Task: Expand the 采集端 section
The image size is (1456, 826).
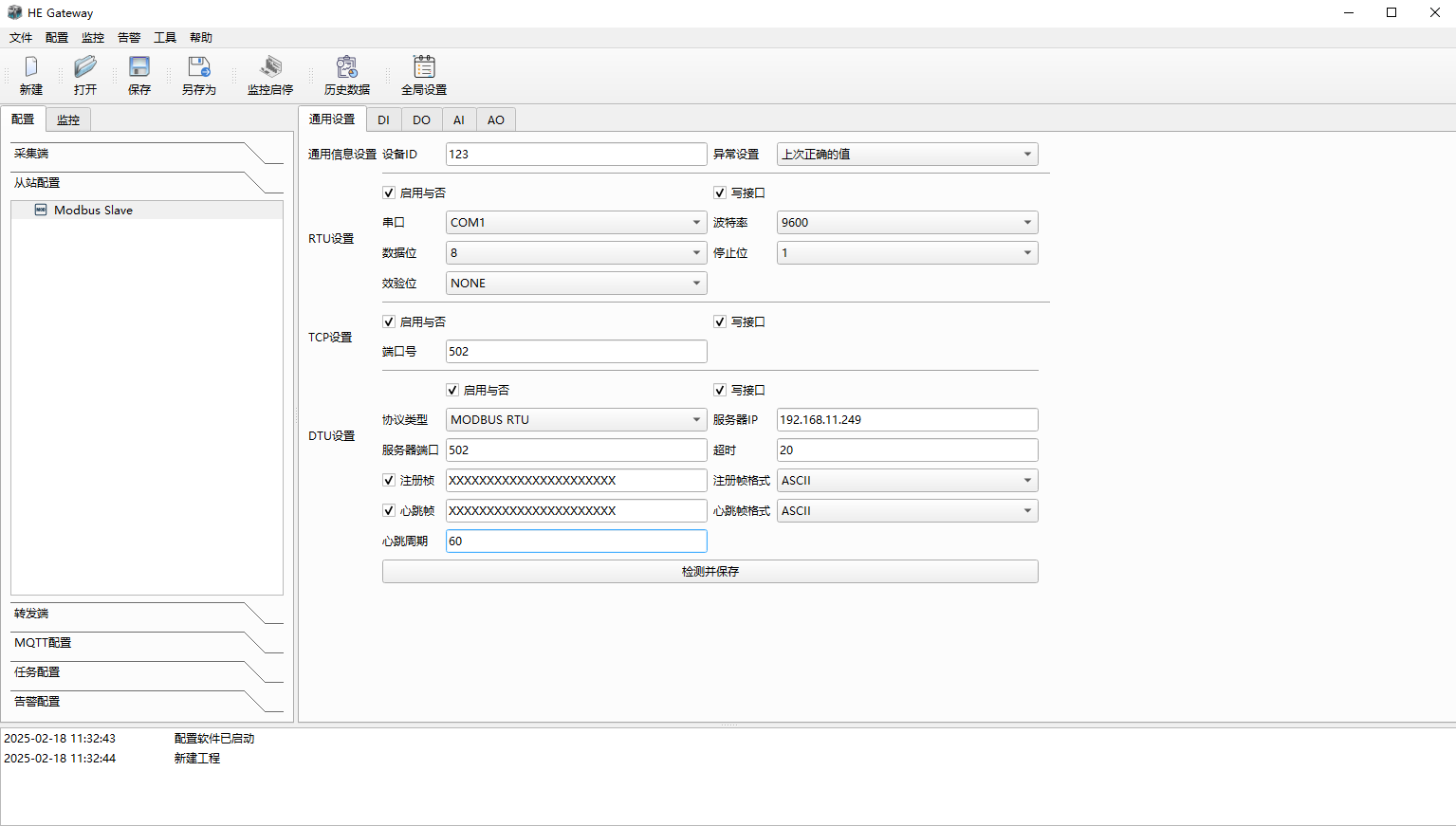Action: [147, 154]
